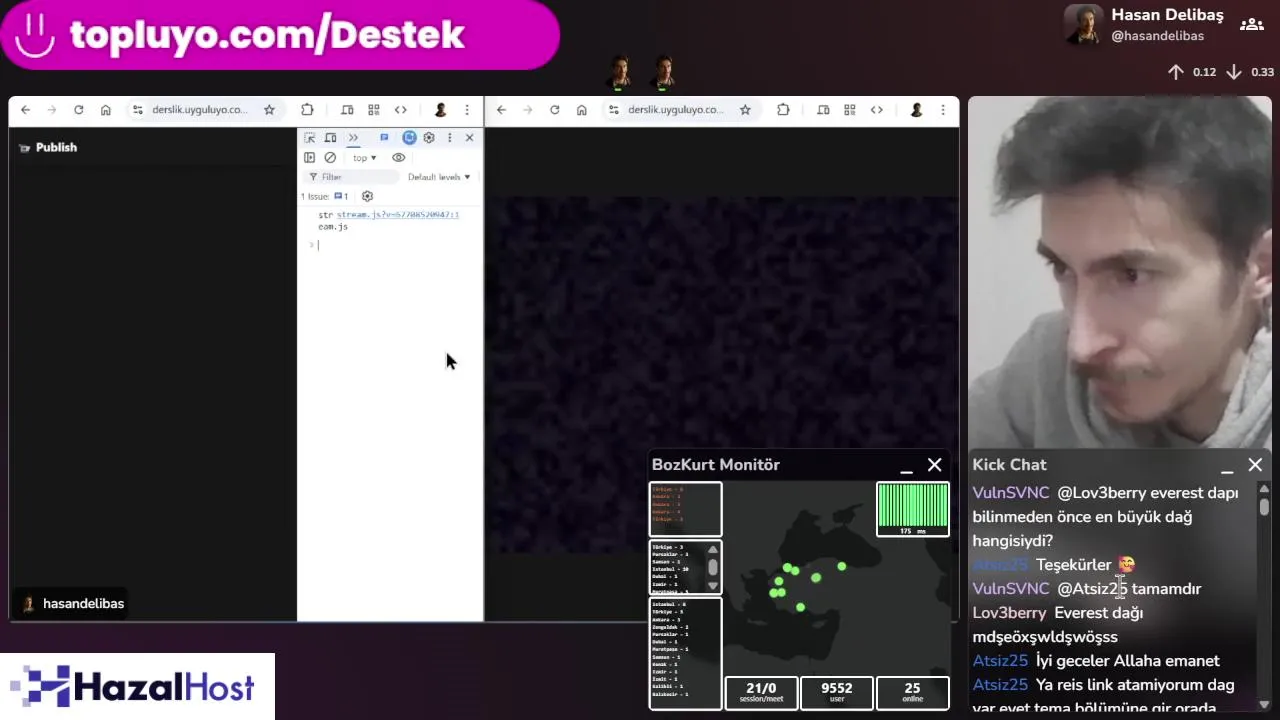
Task: Bookmark this page in left browser window
Action: pos(269,110)
